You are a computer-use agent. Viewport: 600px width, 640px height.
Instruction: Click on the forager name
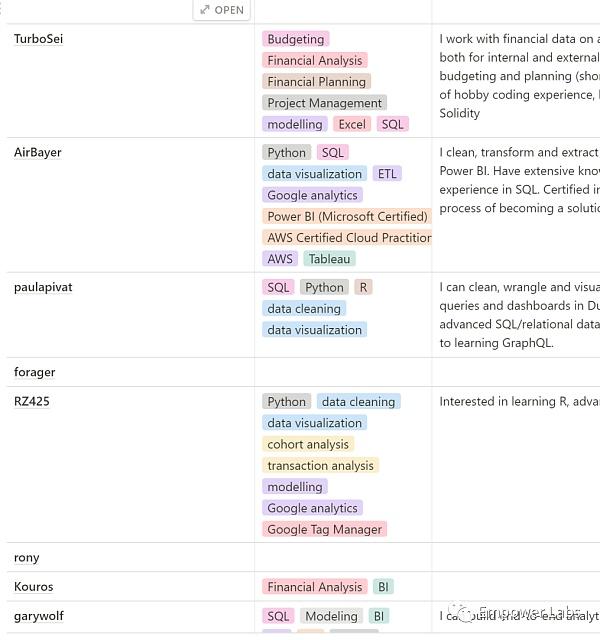click(x=35, y=372)
